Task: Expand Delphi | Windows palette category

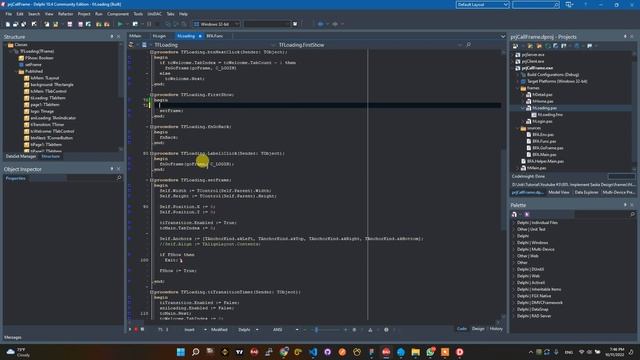Action: pos(514,242)
